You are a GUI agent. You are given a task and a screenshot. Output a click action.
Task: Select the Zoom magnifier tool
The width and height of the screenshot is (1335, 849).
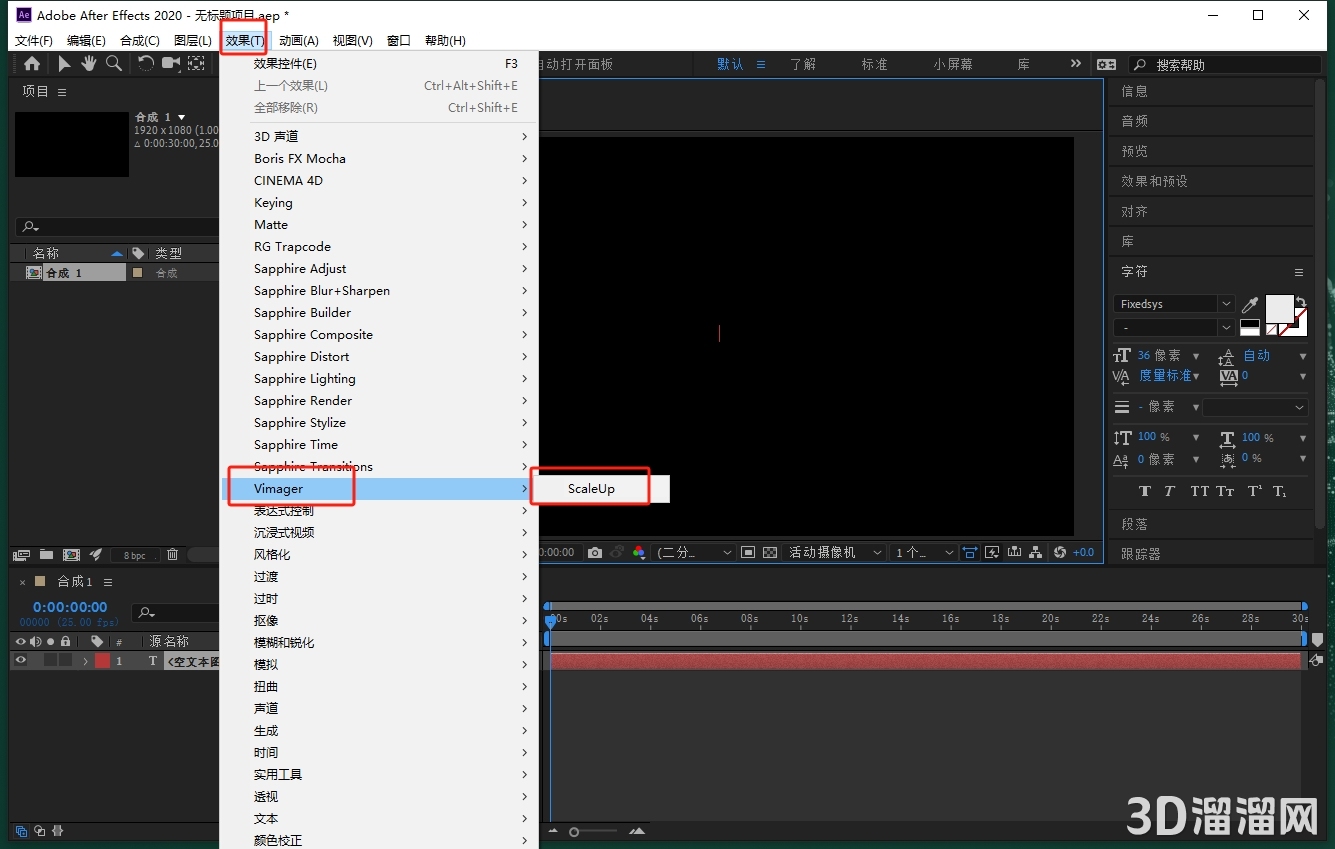click(114, 64)
